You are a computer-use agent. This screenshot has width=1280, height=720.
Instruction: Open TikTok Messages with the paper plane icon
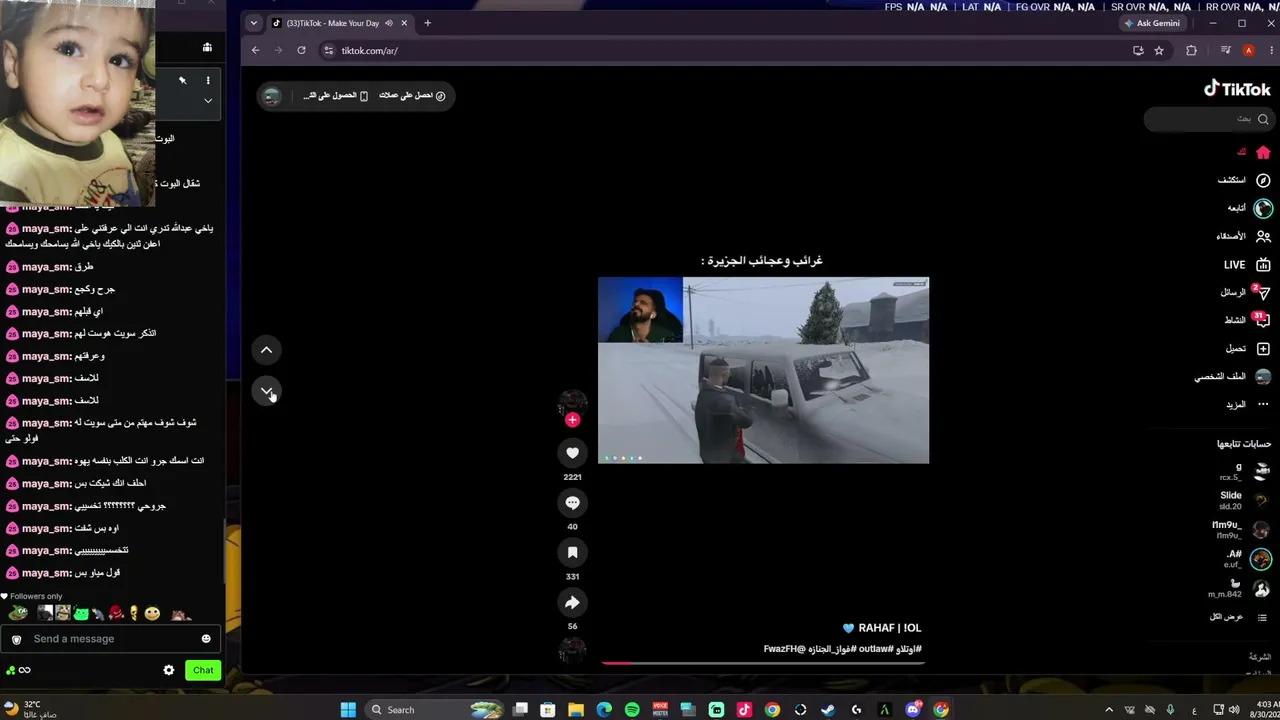pyautogui.click(x=1262, y=293)
